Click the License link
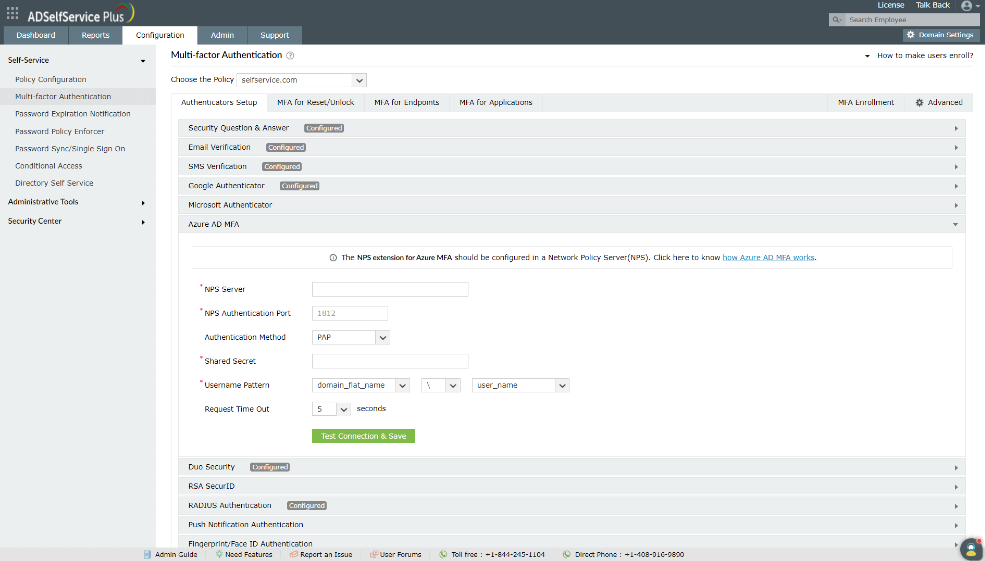Viewport: 985px width, 561px height. [891, 5]
